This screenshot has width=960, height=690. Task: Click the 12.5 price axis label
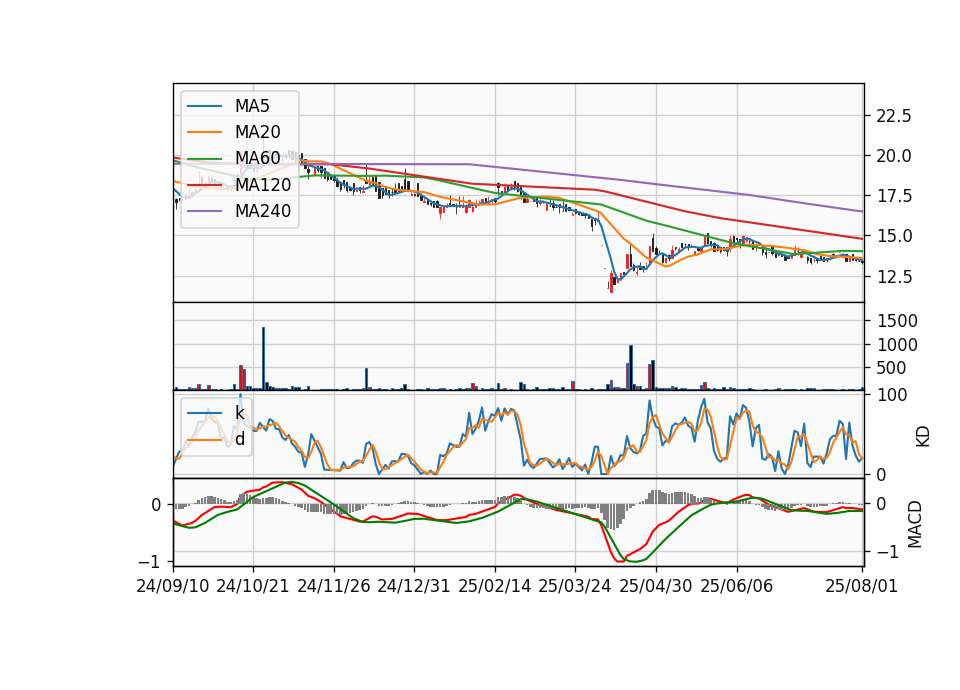[894, 277]
